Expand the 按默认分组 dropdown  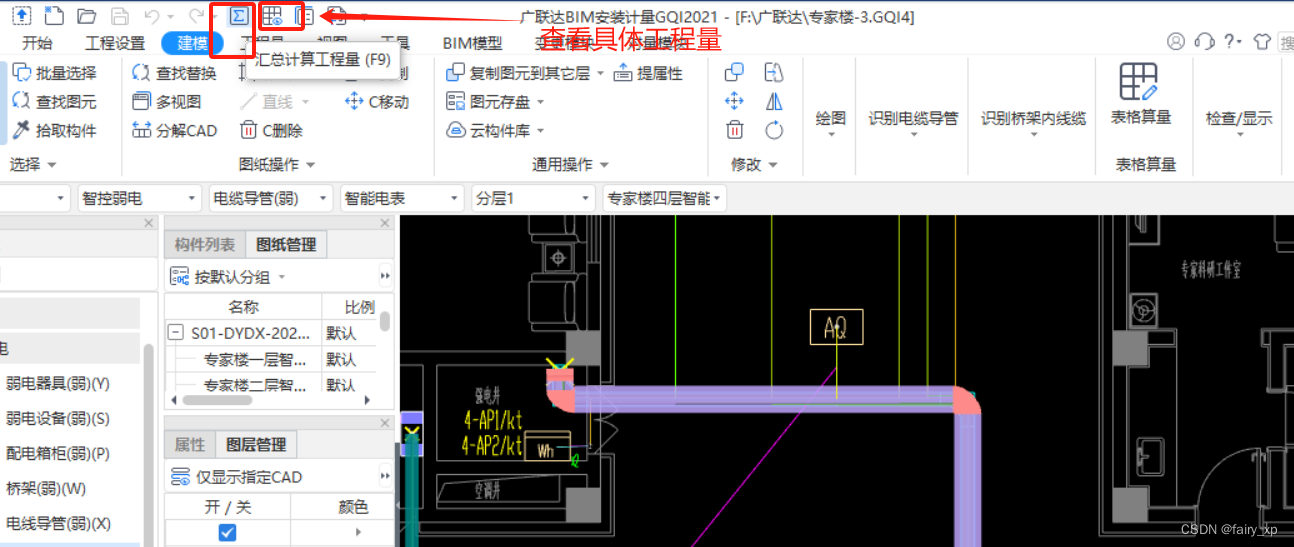(281, 277)
